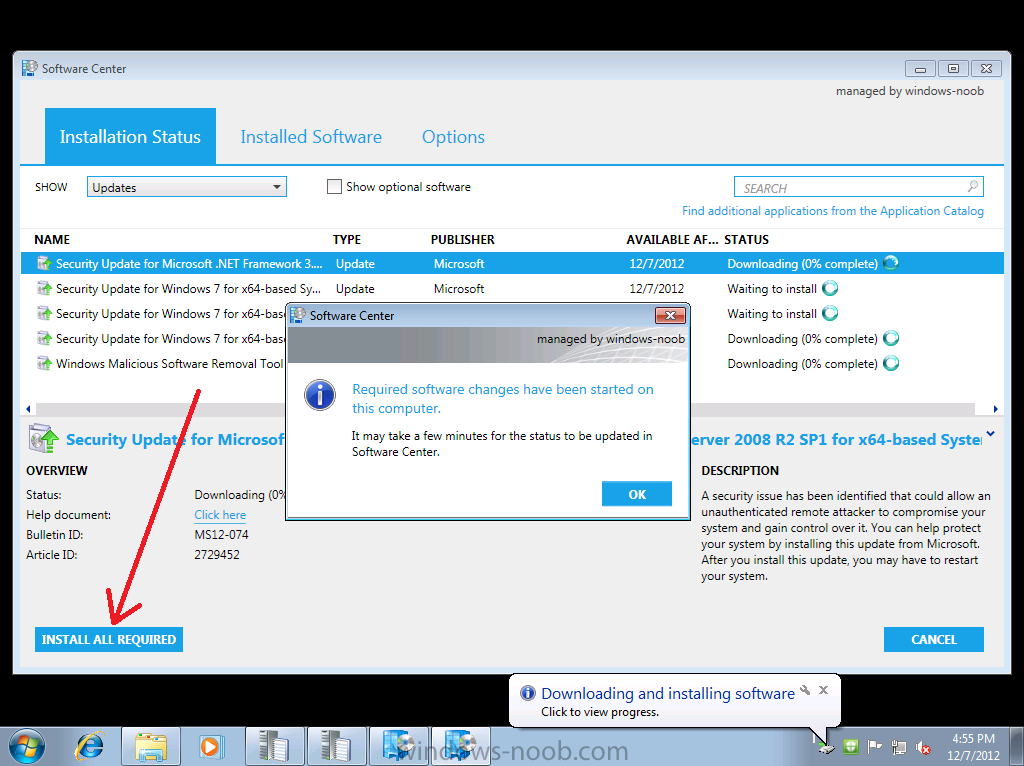The width and height of the screenshot is (1024, 766).
Task: Click the INSTALL ALL REQUIRED button
Action: (x=109, y=639)
